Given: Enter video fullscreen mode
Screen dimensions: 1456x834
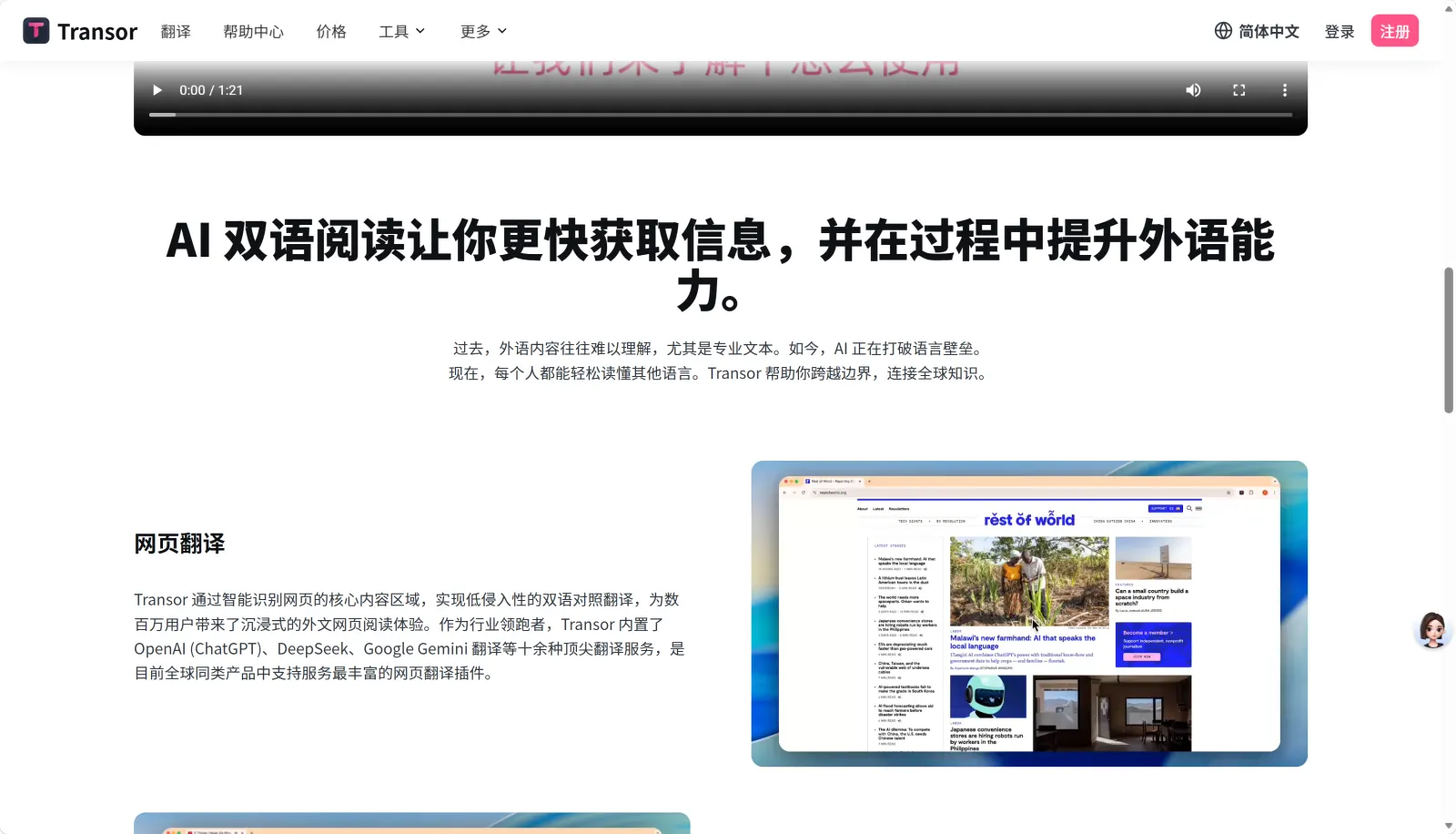Looking at the screenshot, I should point(1239,90).
